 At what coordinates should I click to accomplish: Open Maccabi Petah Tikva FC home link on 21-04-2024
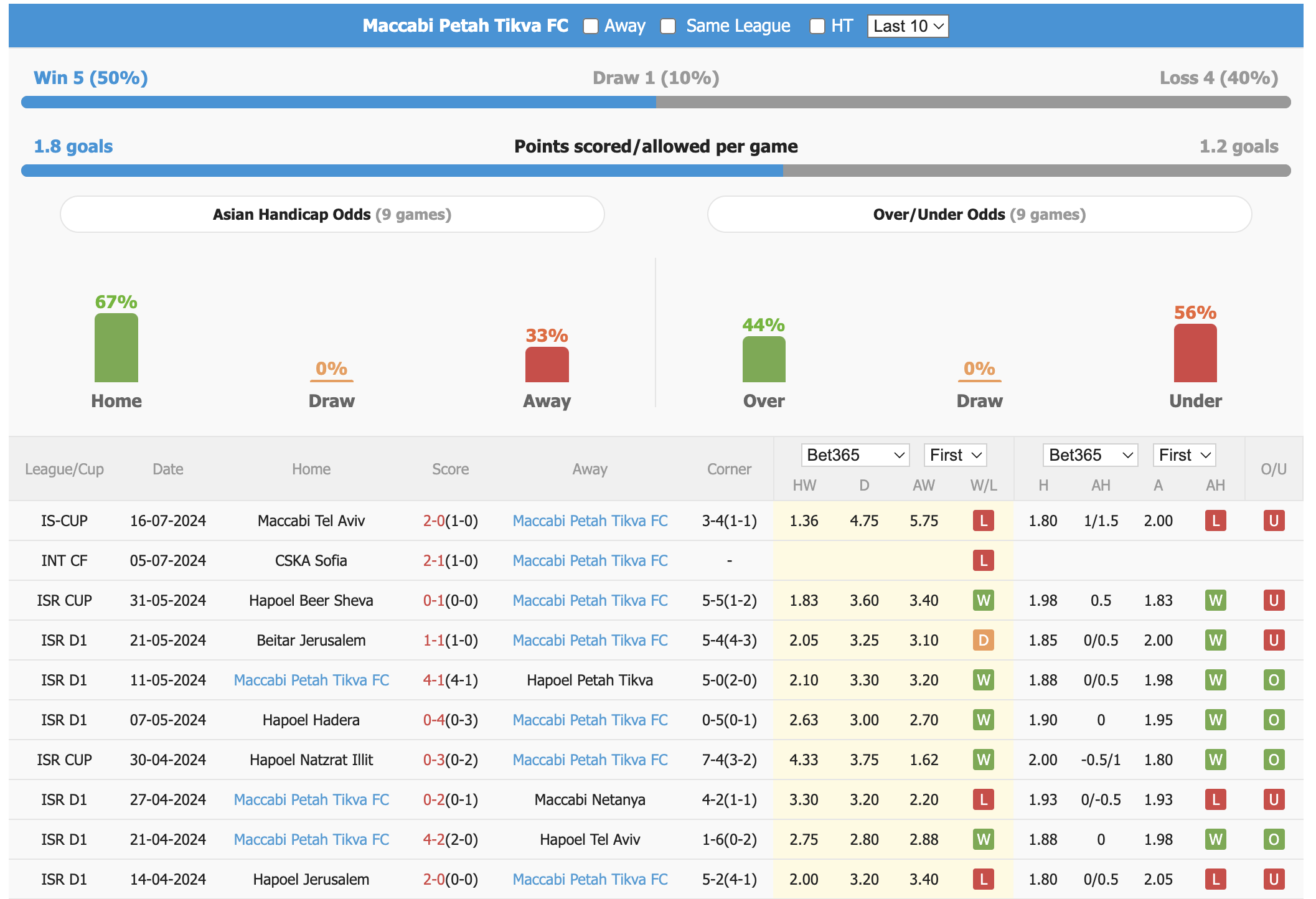tap(311, 839)
